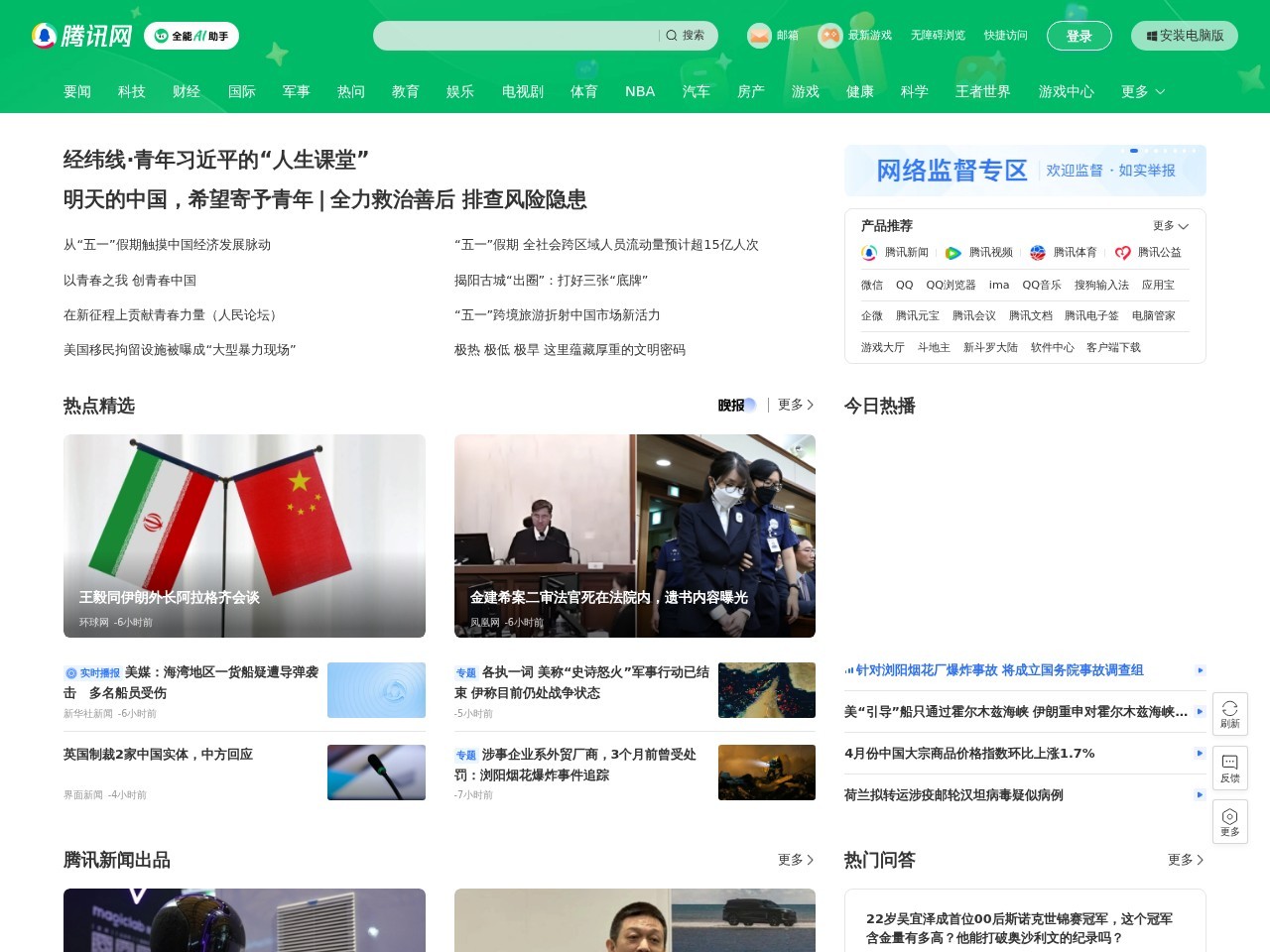The image size is (1270, 952).
Task: Open the 全能AI助手 assistant button
Action: click(191, 36)
